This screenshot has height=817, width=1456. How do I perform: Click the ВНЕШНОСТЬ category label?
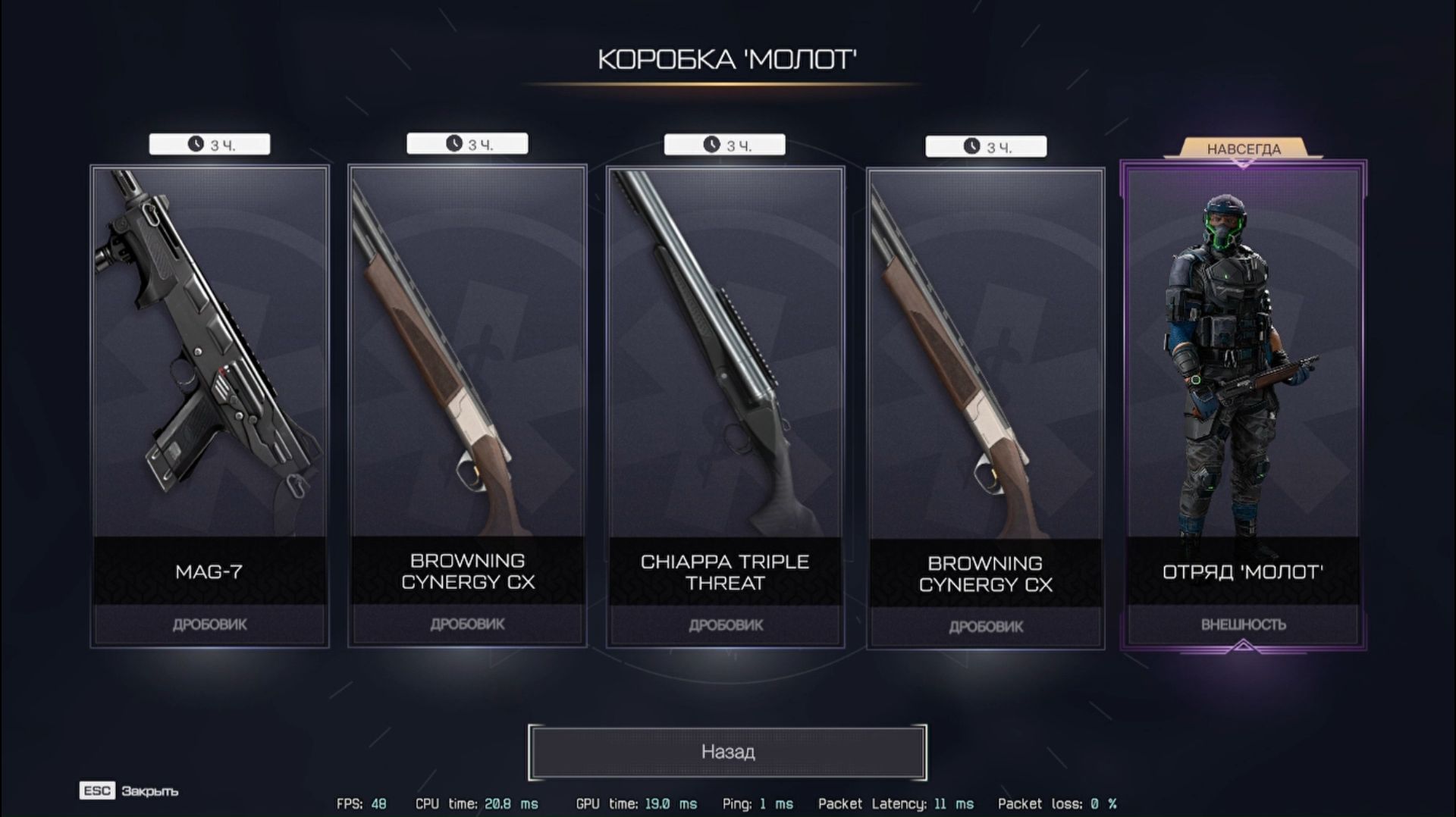pos(1244,624)
